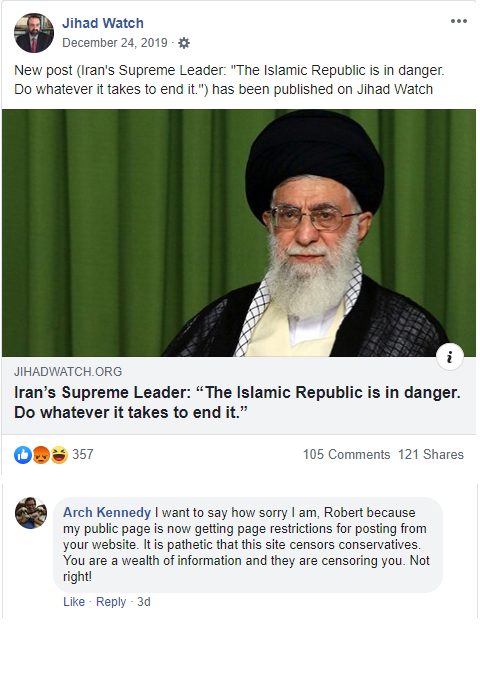This screenshot has height=675, width=480.
Task: Like Arch Kennedy's comment
Action: 74,602
